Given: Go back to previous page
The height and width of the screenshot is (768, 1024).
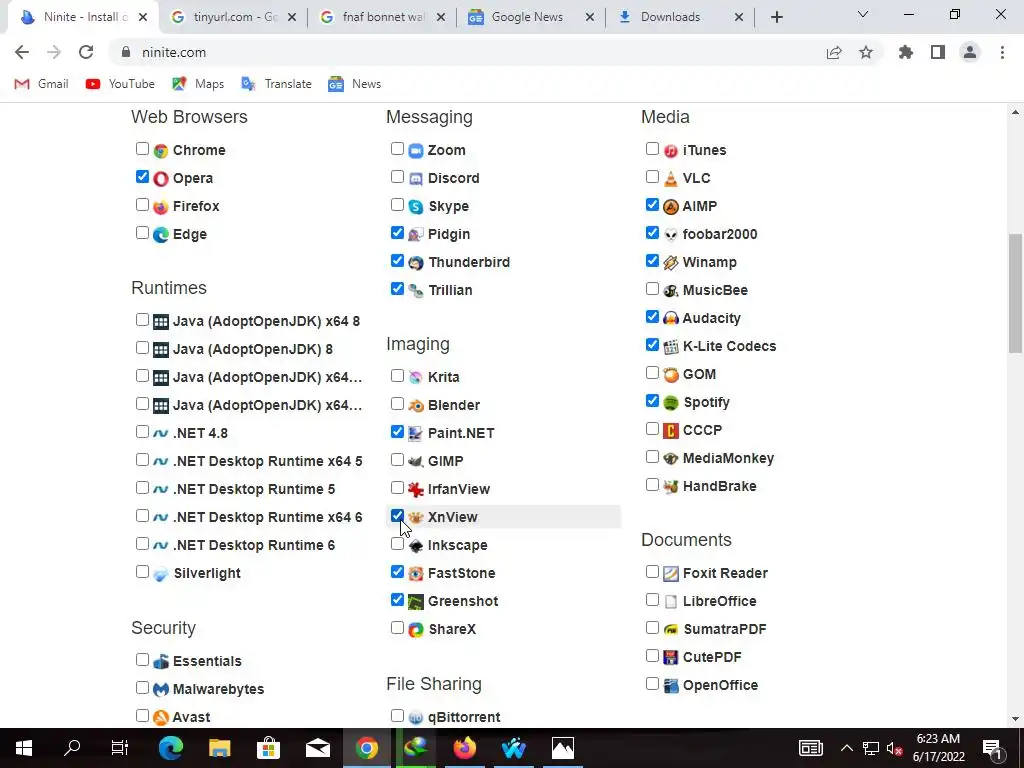Looking at the screenshot, I should pos(22,52).
